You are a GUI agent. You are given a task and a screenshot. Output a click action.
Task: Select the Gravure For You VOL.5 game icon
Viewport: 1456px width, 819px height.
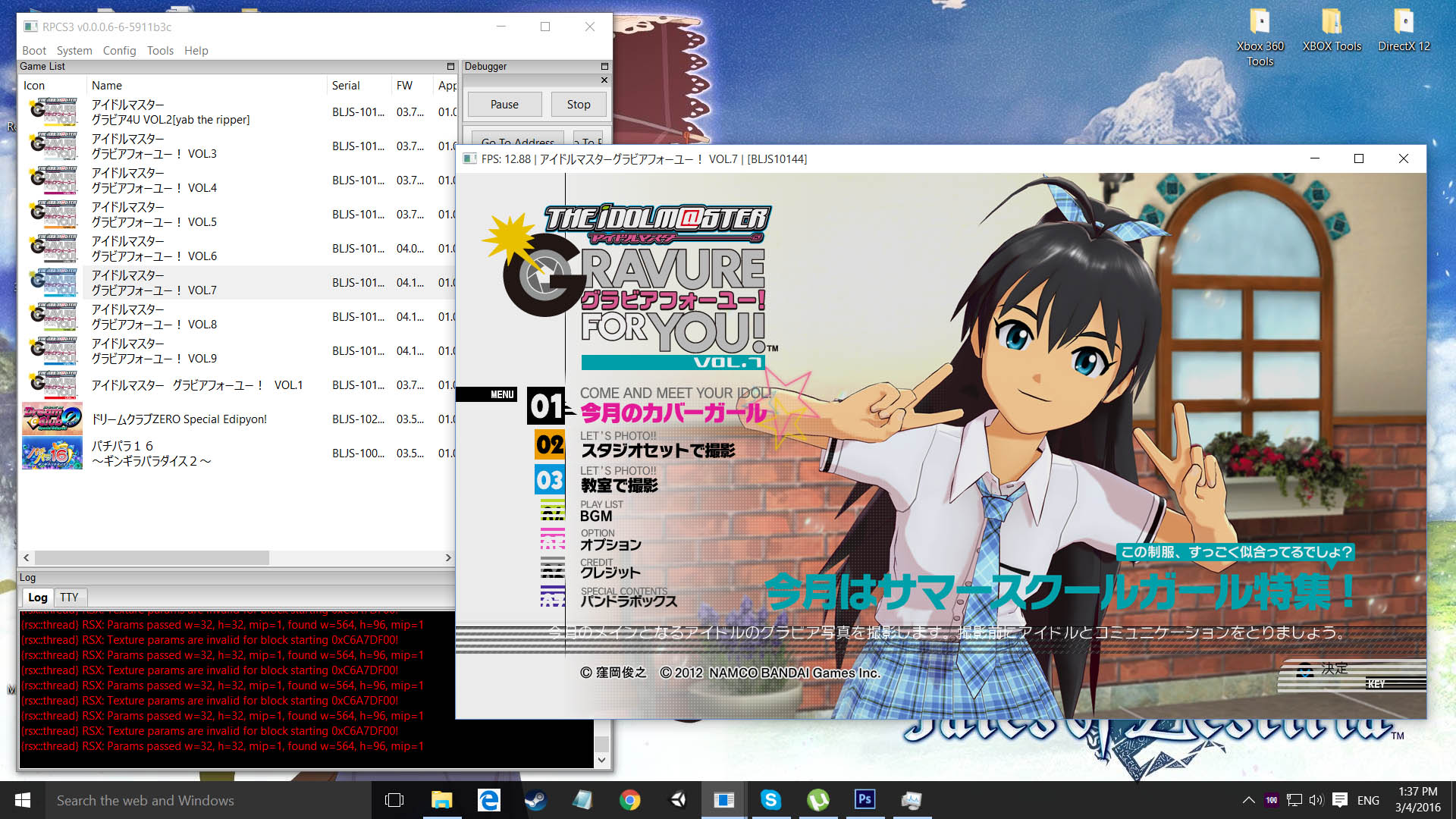tap(52, 214)
